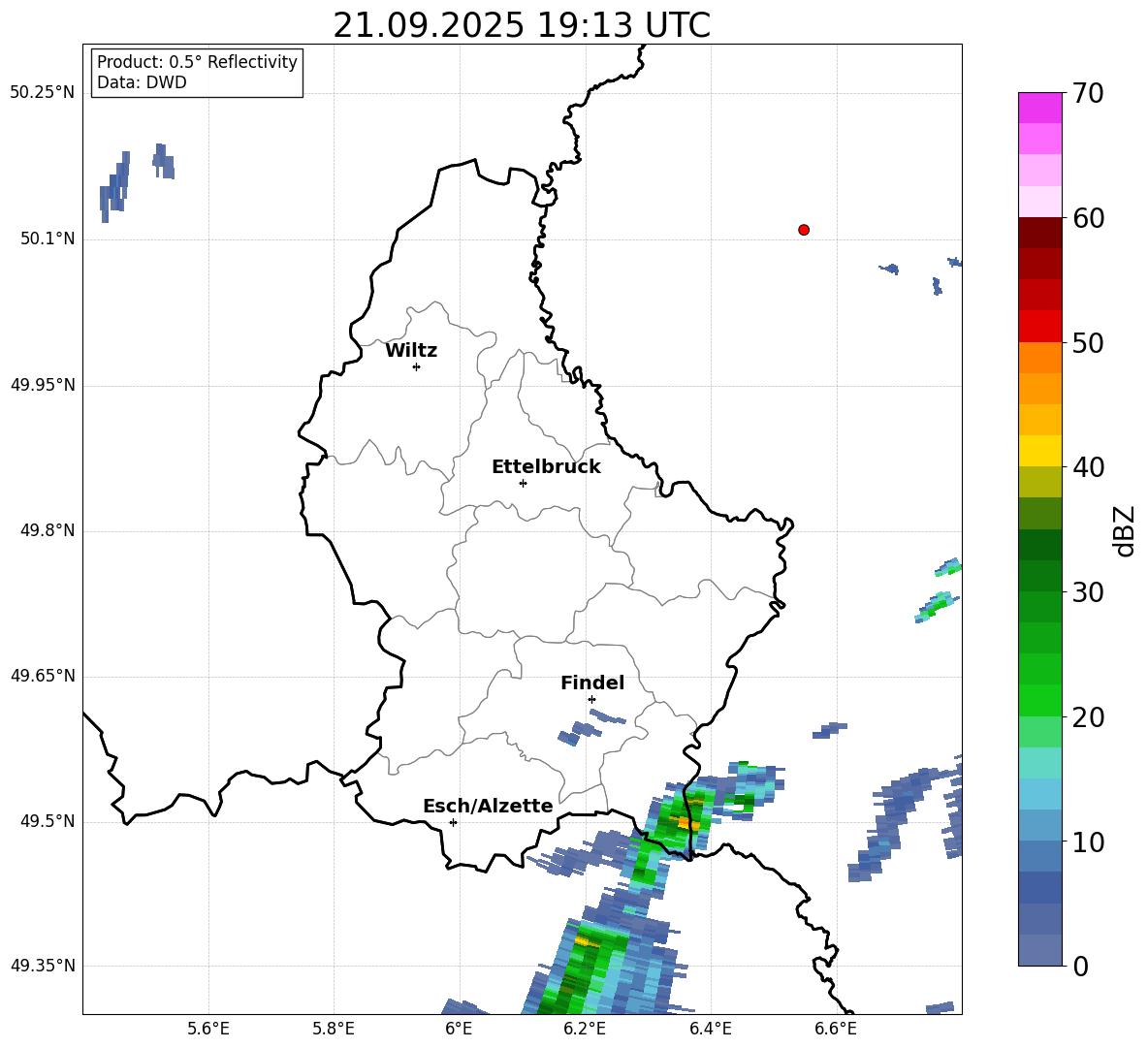Click the '50.1°N' latitude label
Screen dimensions: 1148x1048
pyautogui.click(x=48, y=239)
